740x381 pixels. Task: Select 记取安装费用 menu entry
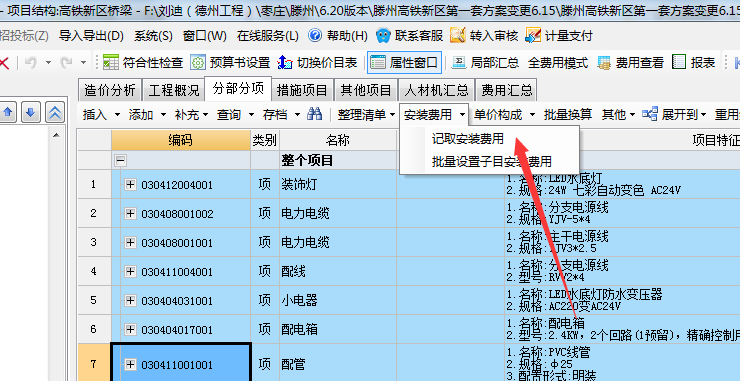(x=468, y=139)
